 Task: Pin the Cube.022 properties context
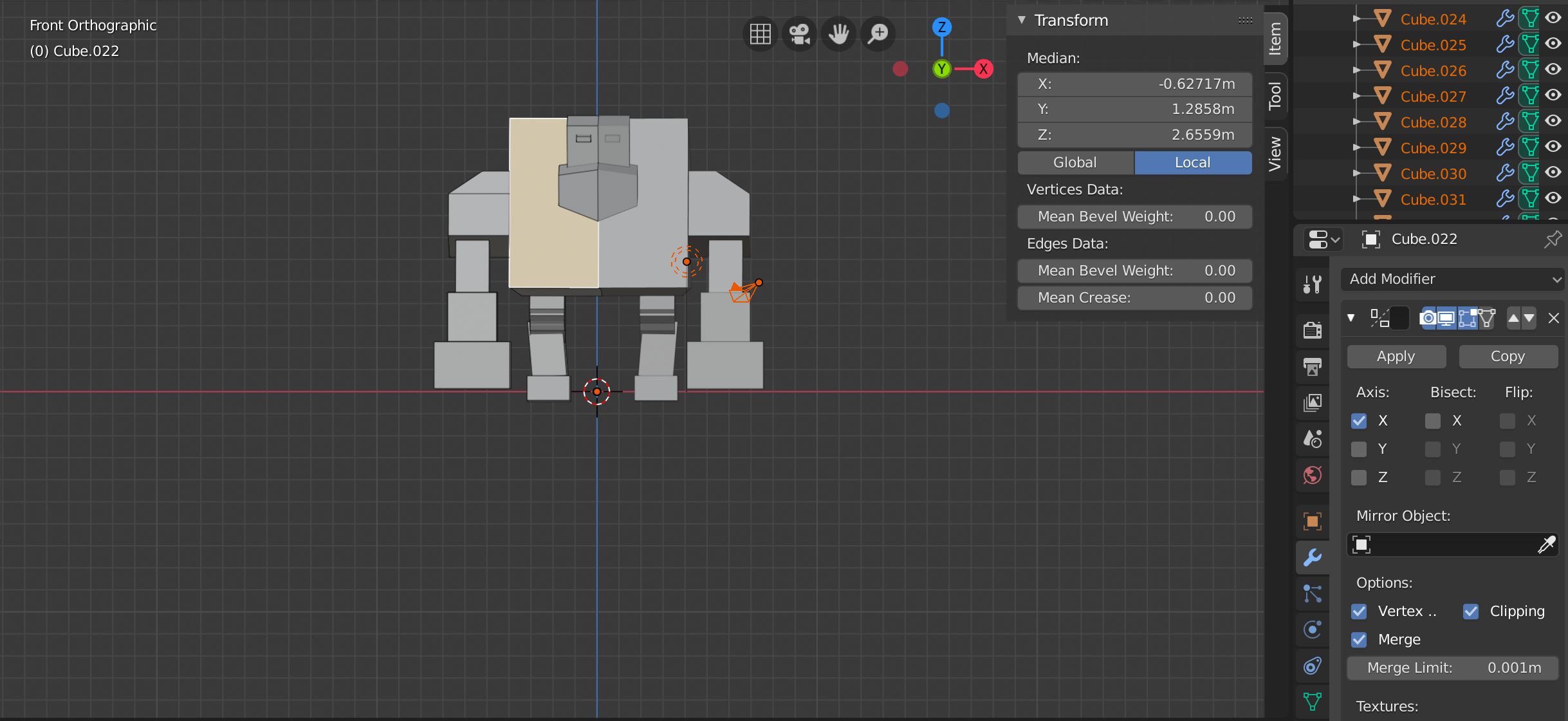[1552, 239]
